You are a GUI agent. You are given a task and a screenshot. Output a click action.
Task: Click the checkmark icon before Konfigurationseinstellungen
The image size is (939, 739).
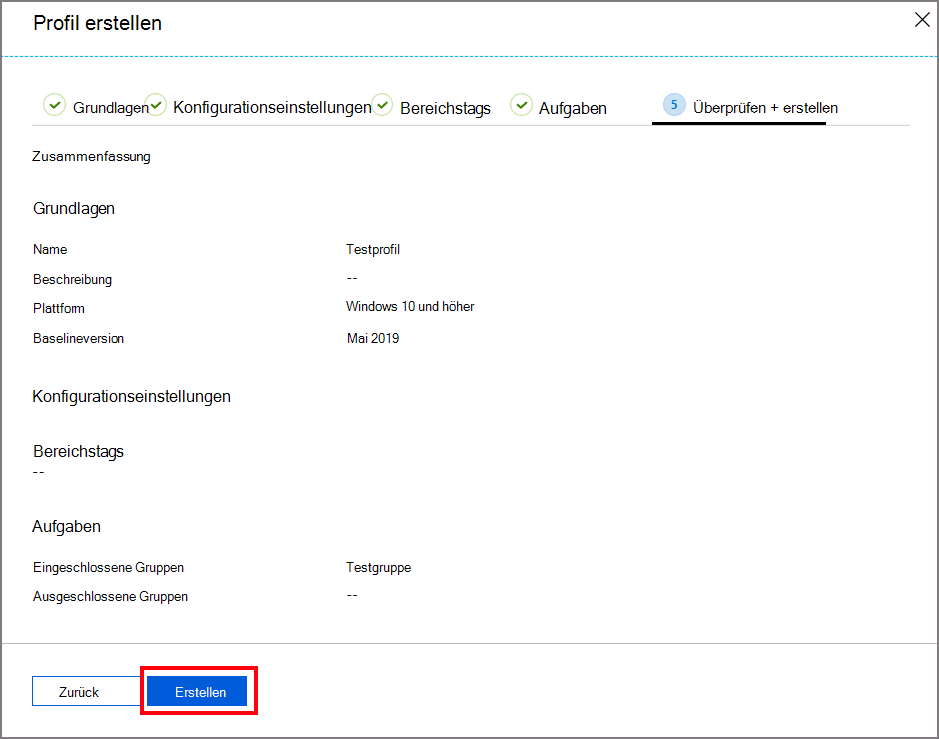pos(156,105)
